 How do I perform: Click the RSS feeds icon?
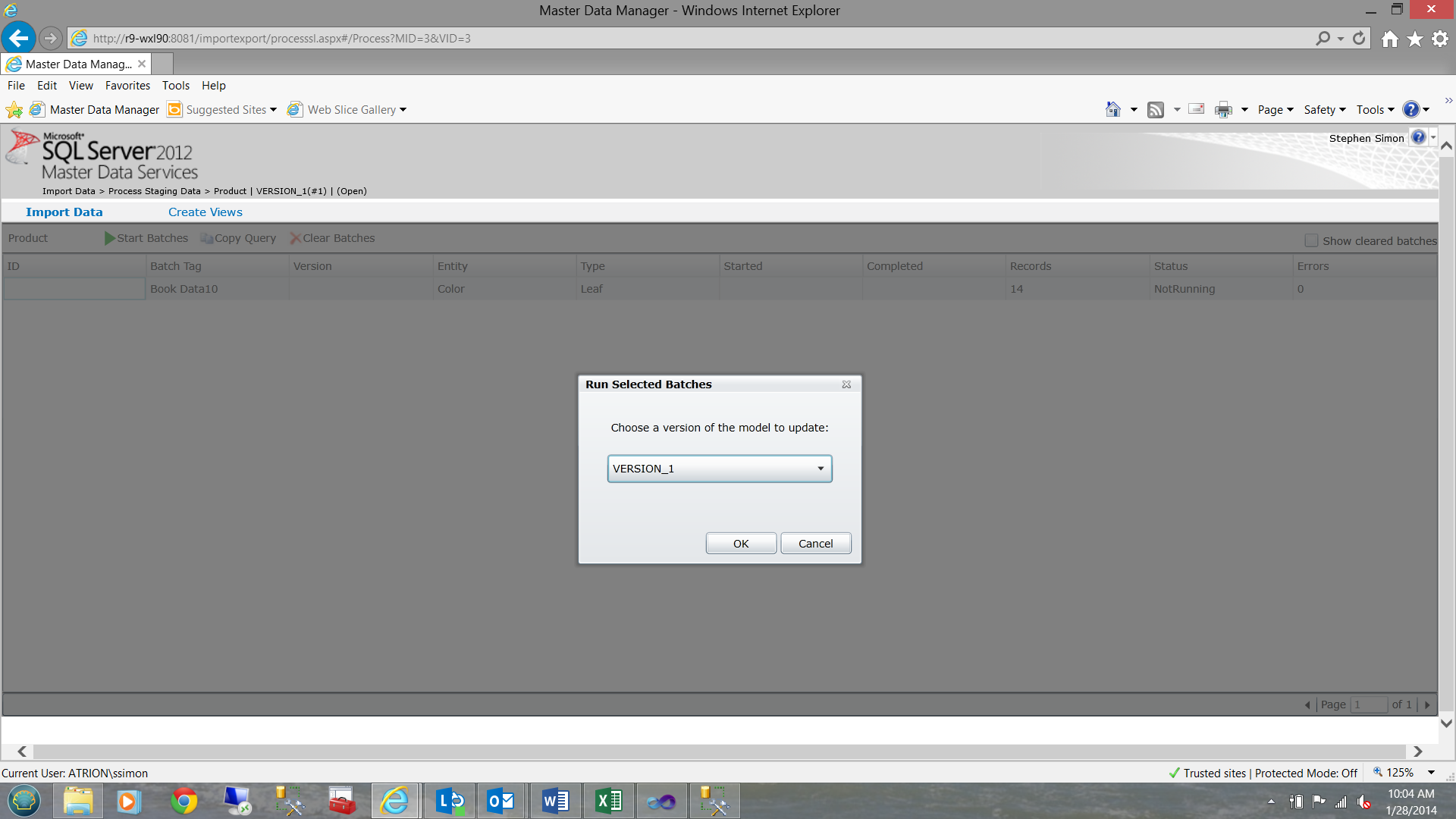coord(1155,110)
